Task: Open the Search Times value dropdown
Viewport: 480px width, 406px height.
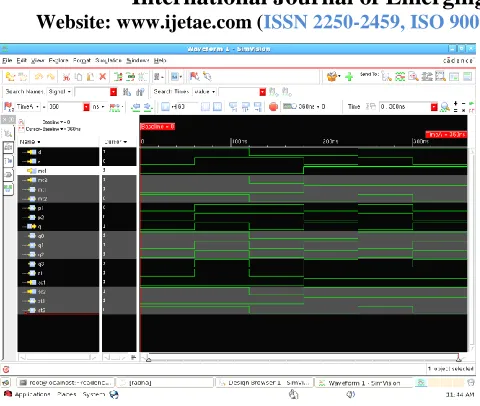Action: tap(204, 91)
